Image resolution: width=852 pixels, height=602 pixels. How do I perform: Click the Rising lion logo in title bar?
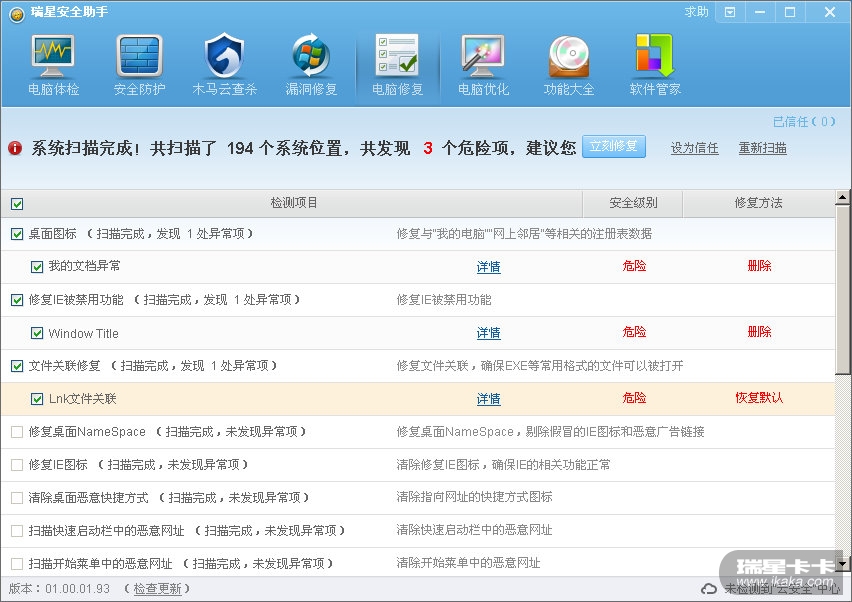17,14
